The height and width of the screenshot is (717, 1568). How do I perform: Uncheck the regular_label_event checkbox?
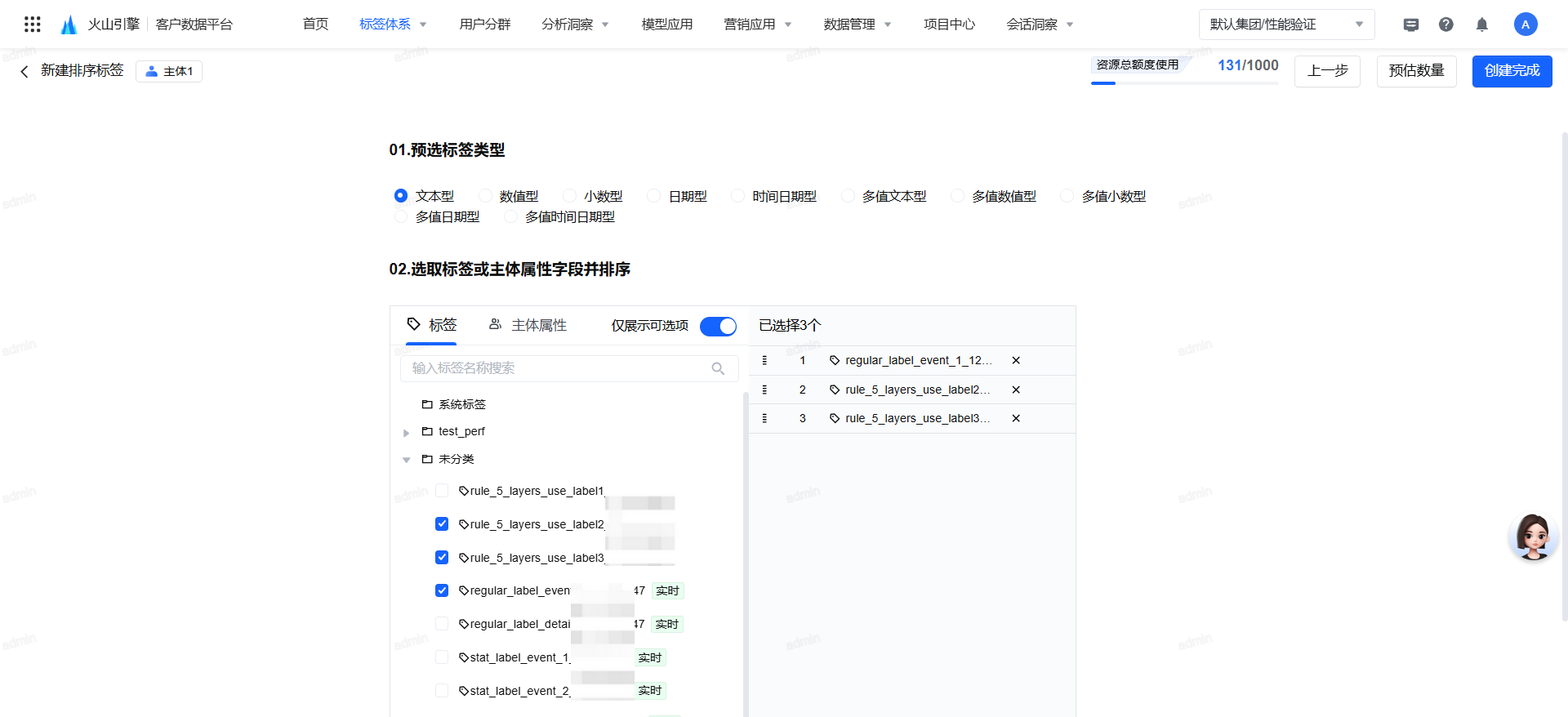tap(442, 590)
